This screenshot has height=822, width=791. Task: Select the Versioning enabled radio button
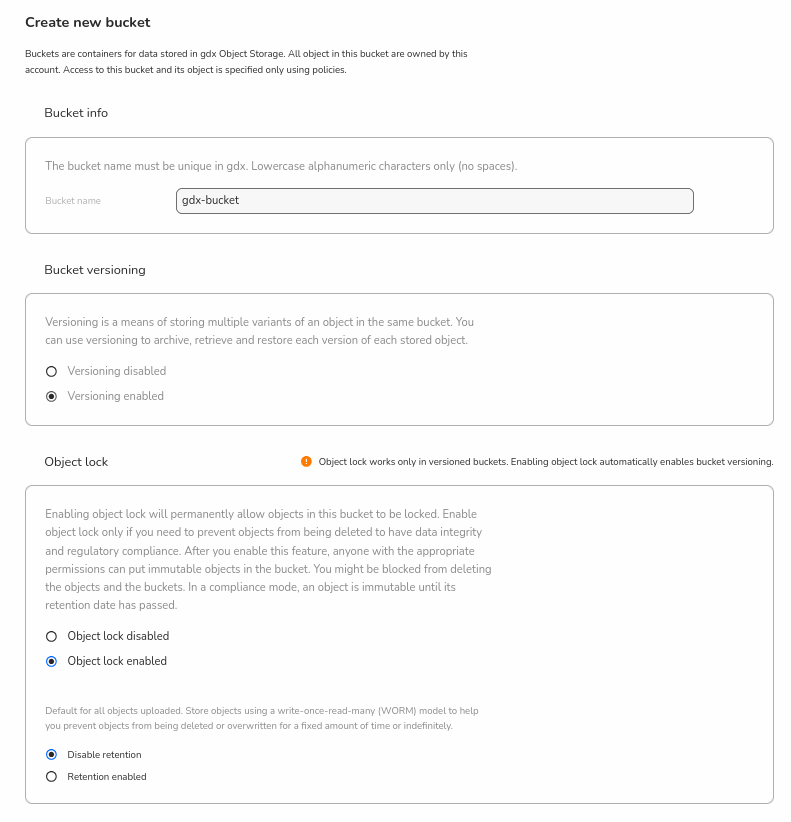click(x=52, y=396)
